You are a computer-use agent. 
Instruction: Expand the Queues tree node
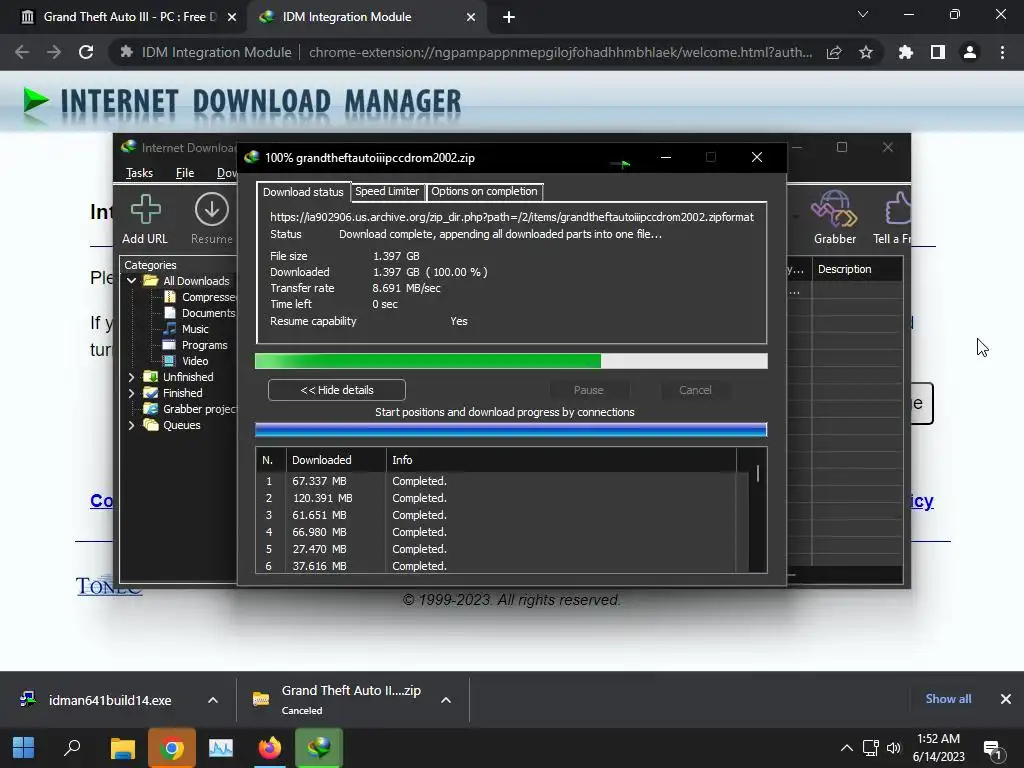pyautogui.click(x=131, y=425)
